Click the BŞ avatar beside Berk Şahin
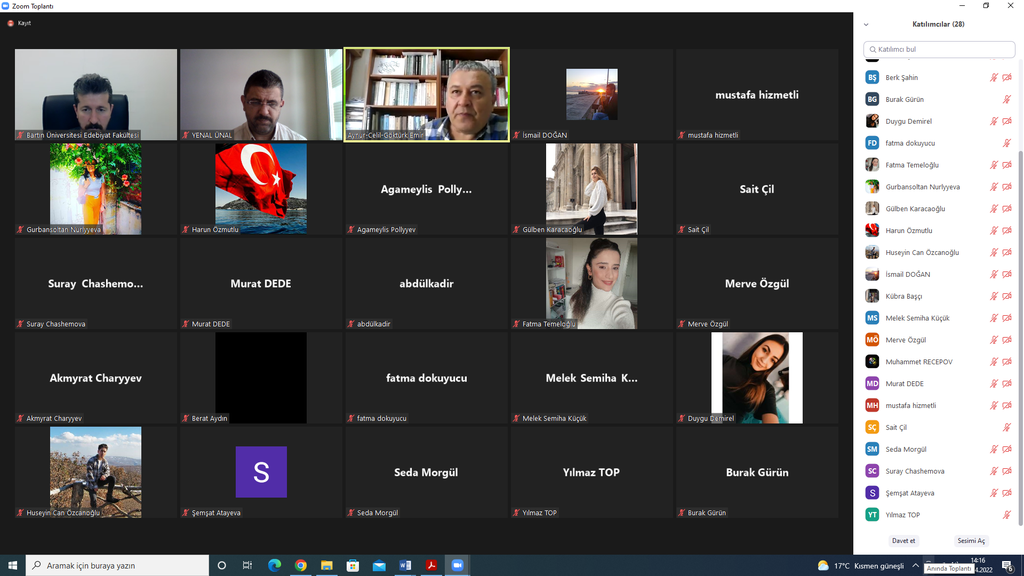1024x576 pixels. (872, 78)
